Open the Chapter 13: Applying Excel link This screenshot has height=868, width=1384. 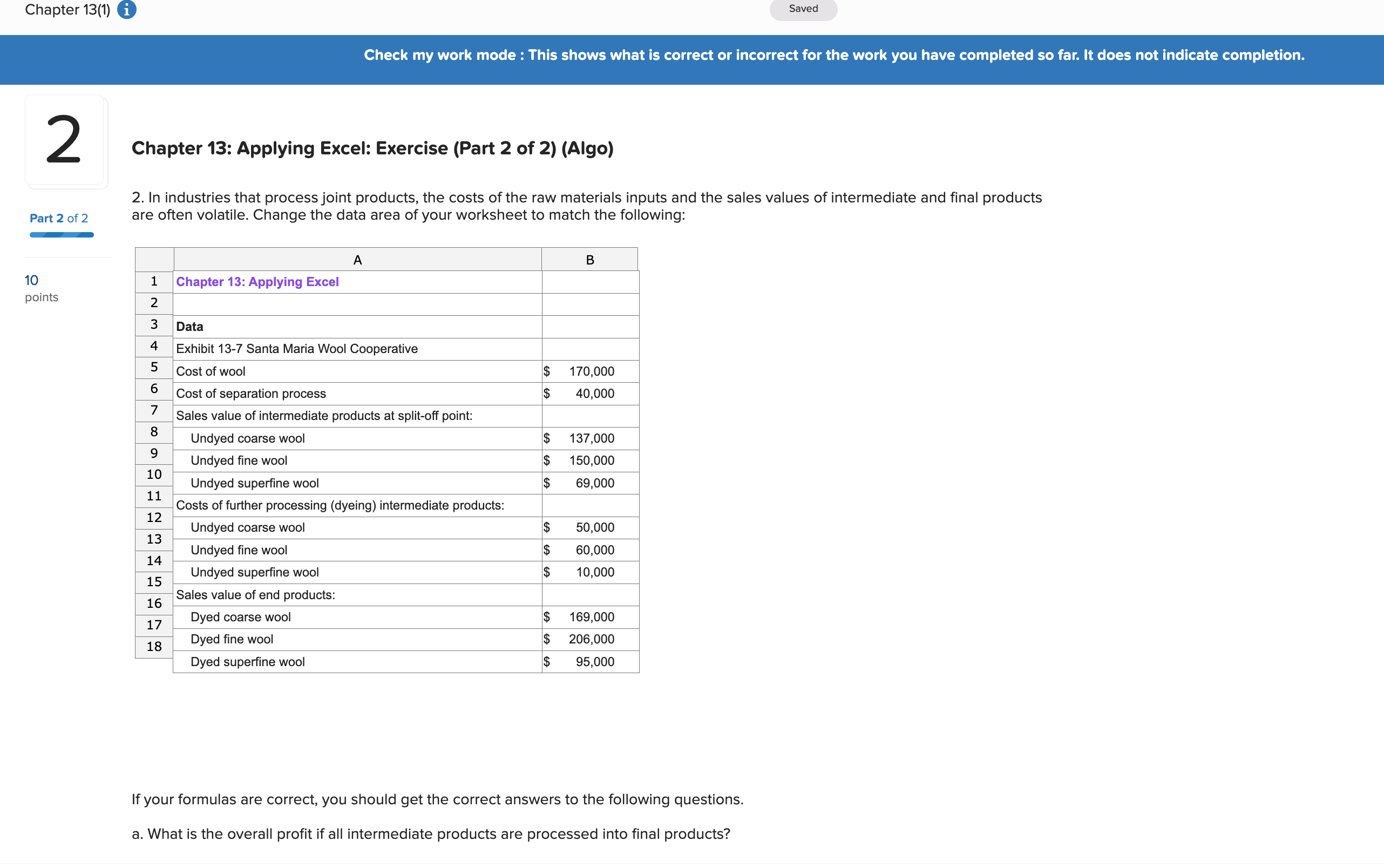coord(257,281)
